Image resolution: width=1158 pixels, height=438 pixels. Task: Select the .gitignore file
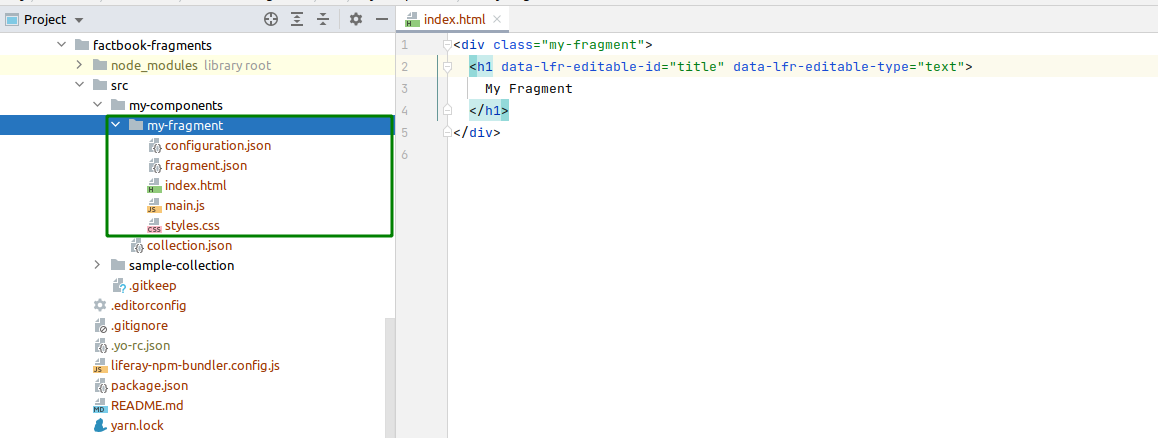(x=140, y=325)
